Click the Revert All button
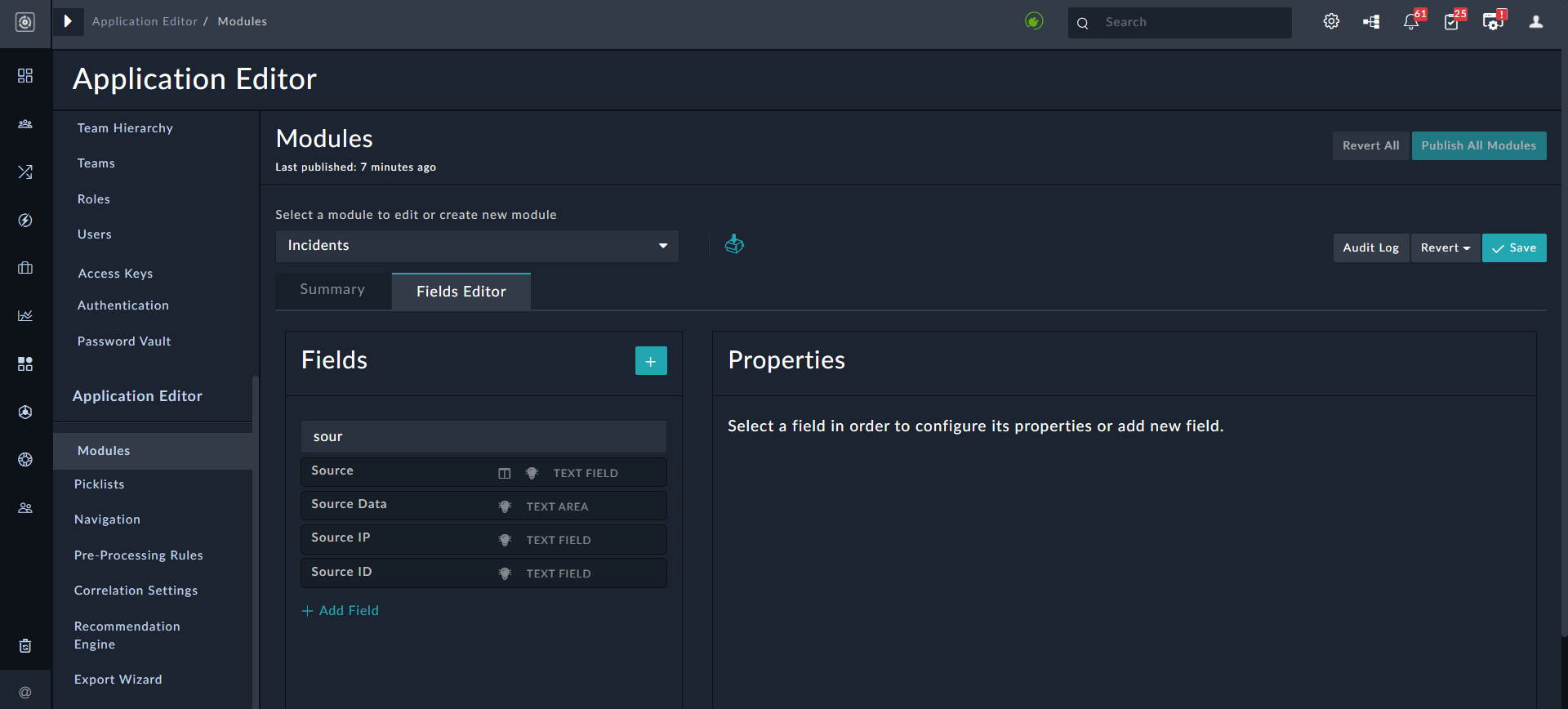The height and width of the screenshot is (709, 1568). (x=1371, y=145)
